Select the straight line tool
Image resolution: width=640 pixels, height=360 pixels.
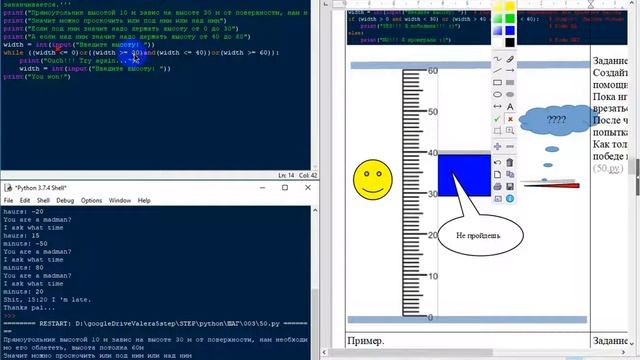pyautogui.click(x=497, y=71)
